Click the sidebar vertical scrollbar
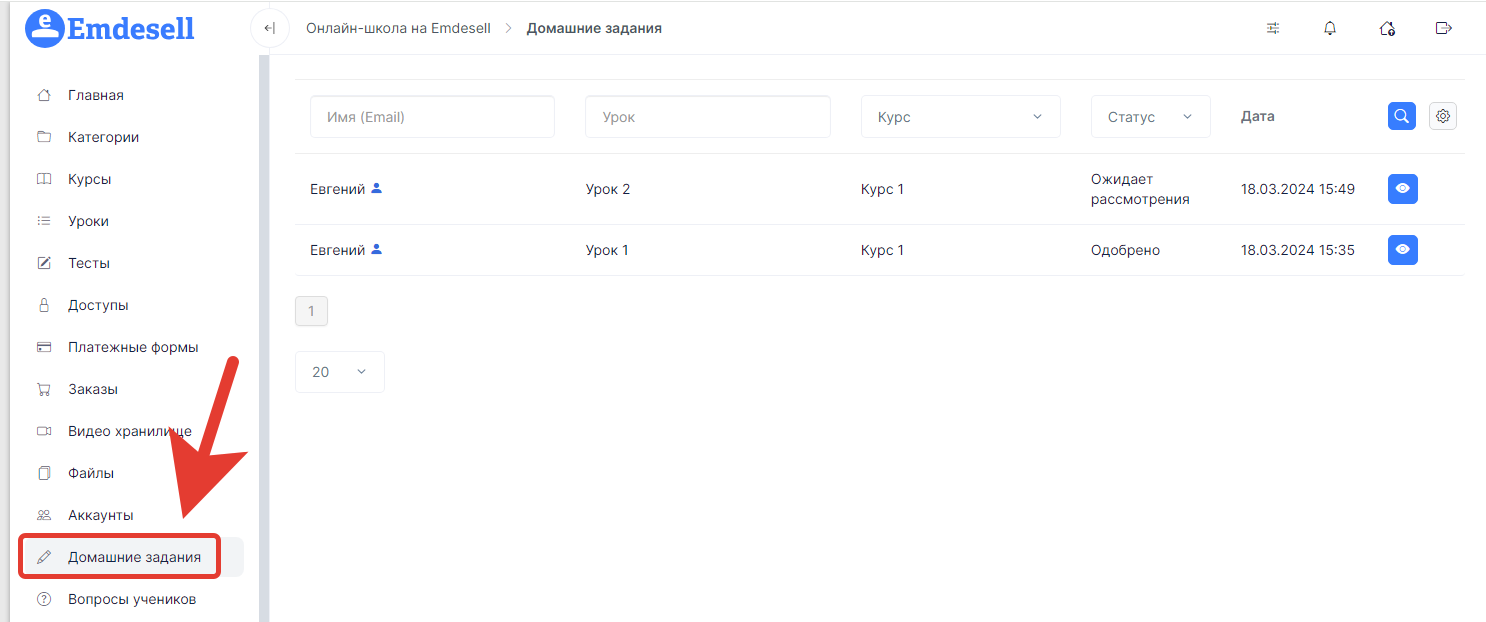 (264, 339)
